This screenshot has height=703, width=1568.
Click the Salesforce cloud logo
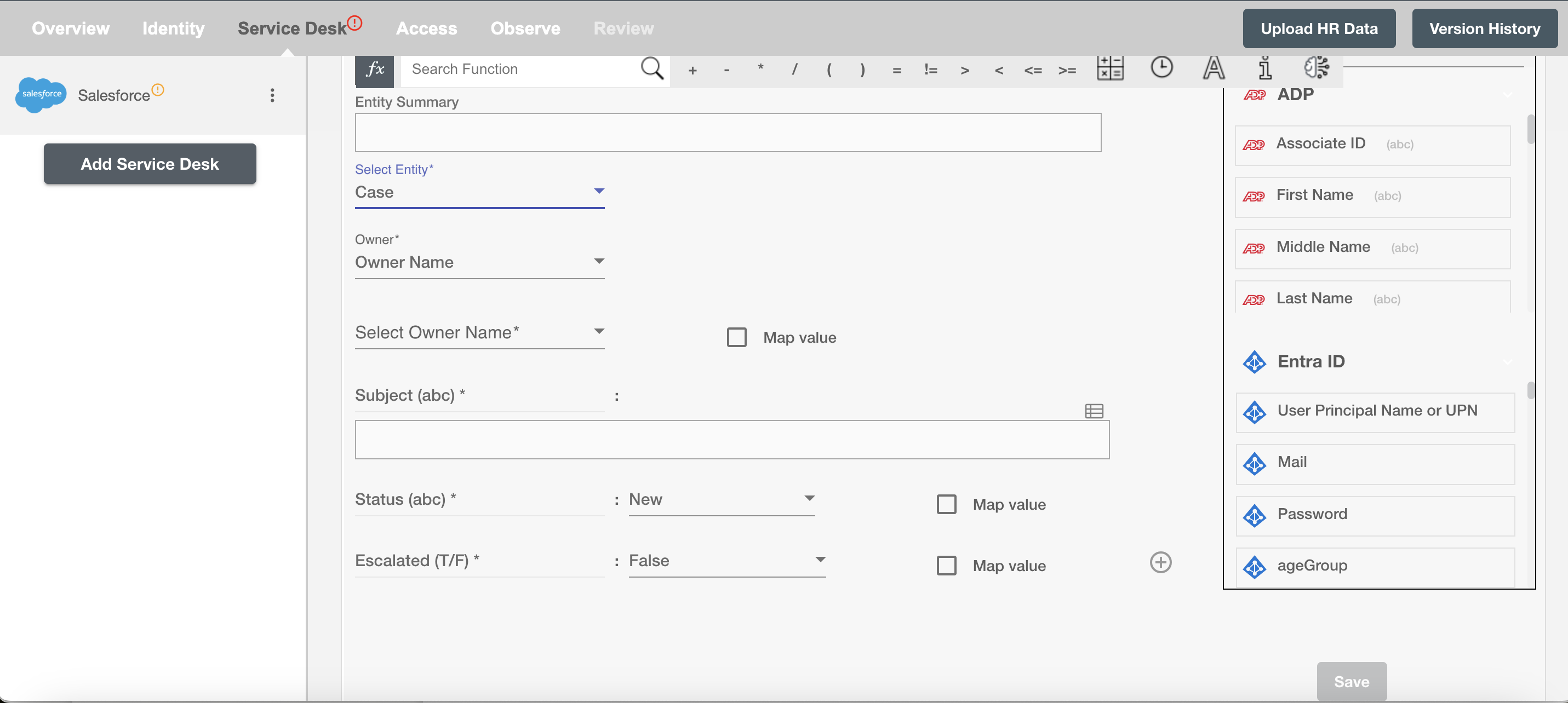[x=42, y=95]
